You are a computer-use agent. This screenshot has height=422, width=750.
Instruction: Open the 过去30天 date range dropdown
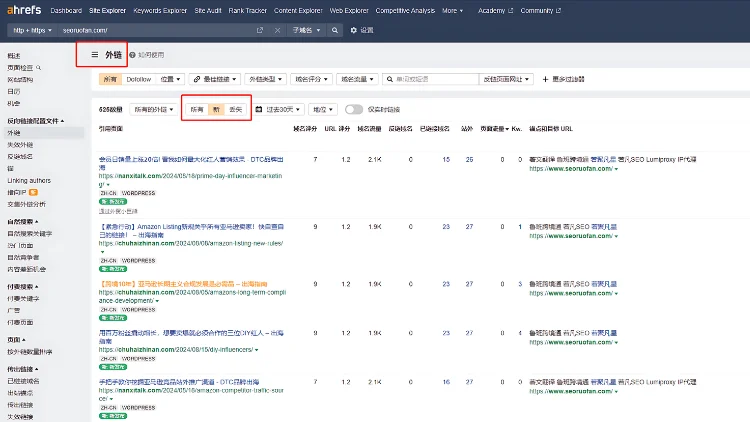[278, 110]
